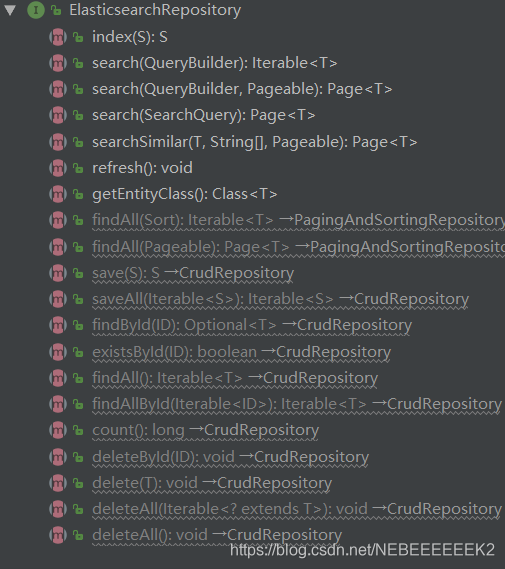The width and height of the screenshot is (505, 569).
Task: Select inherited delete(T): void method
Action: click(212, 483)
